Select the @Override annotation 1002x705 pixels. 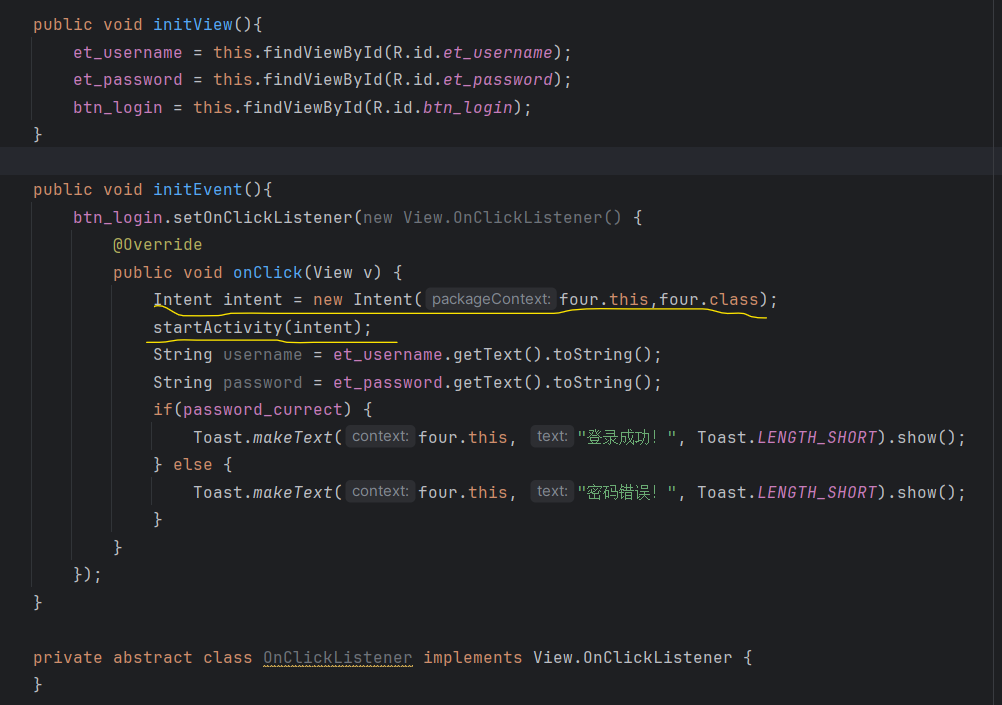[157, 244]
